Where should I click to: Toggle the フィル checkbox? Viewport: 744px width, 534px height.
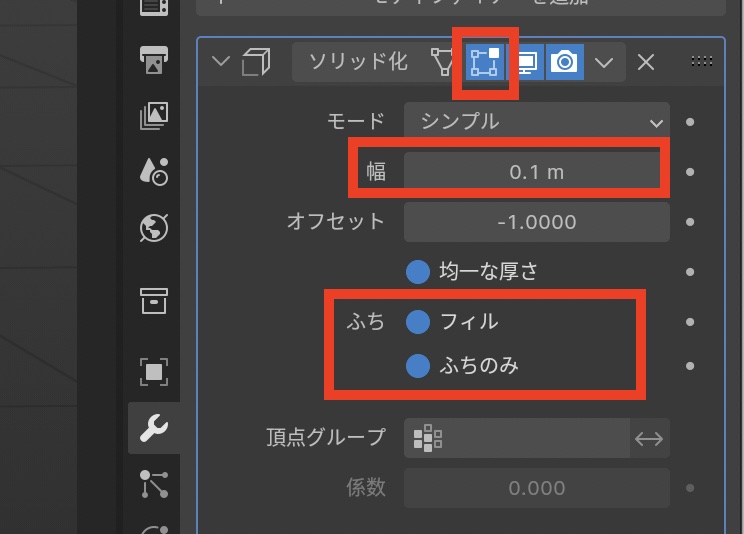click(418, 322)
